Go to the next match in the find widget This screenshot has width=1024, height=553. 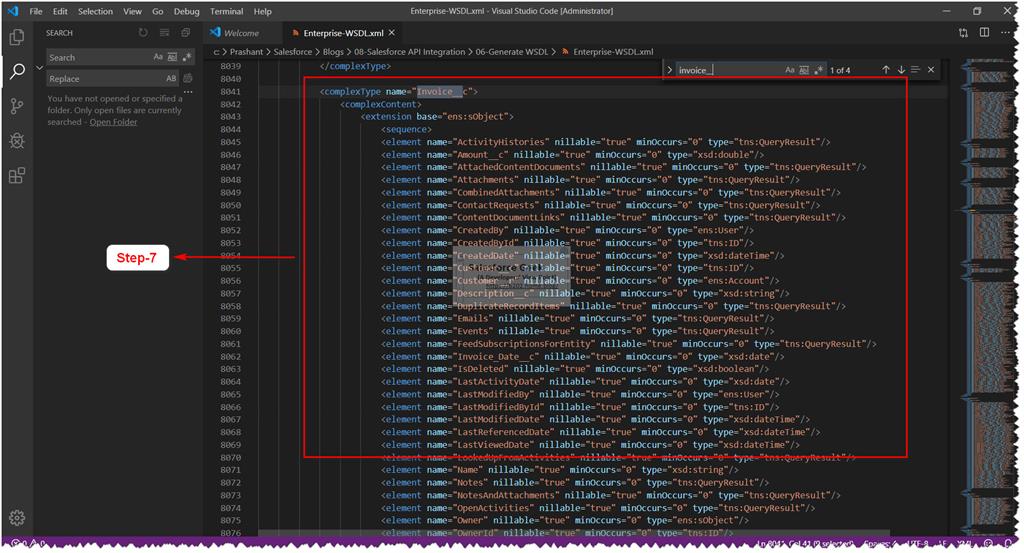[901, 70]
